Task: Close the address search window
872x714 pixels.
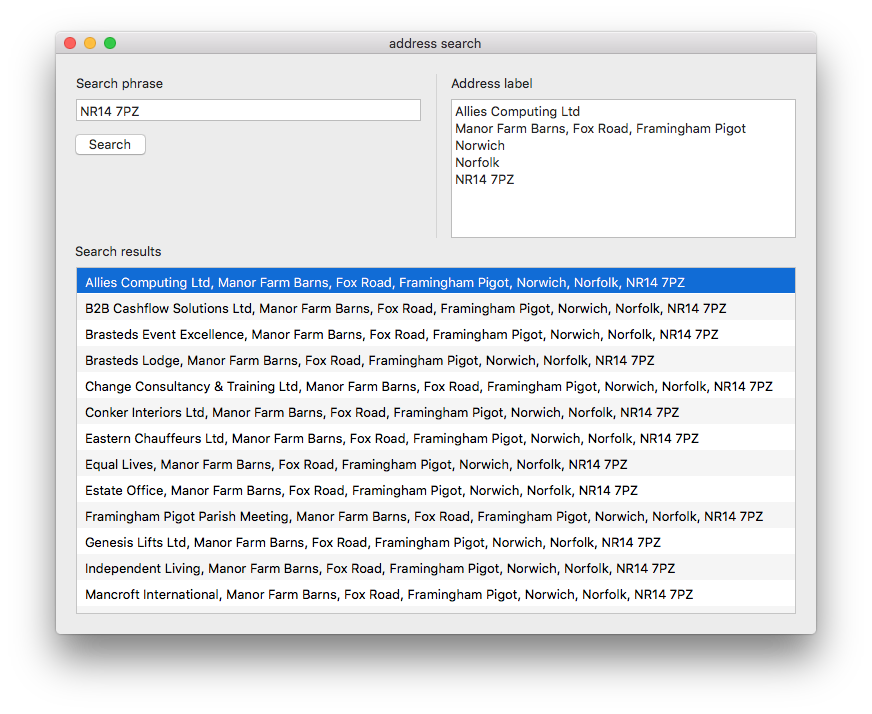Action: [70, 43]
